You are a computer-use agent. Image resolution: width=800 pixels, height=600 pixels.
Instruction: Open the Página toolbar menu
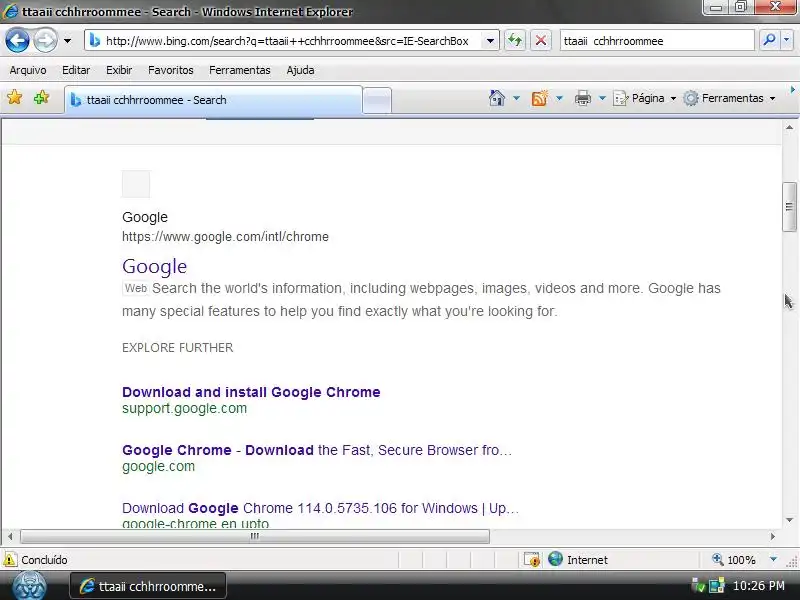[645, 98]
